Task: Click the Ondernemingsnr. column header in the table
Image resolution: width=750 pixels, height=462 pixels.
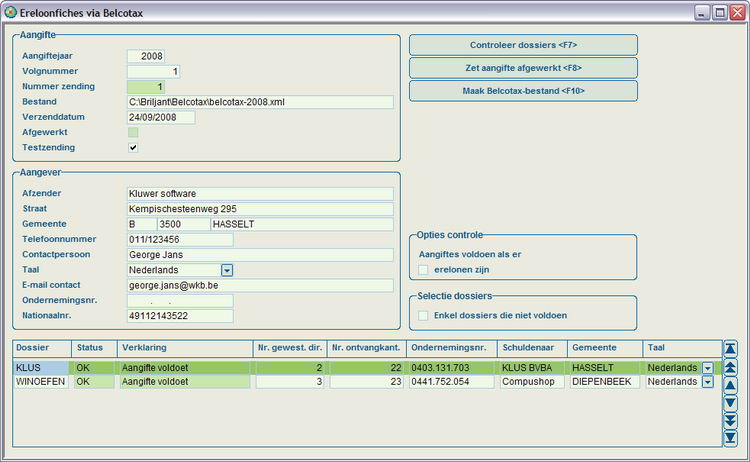Action: 452,348
